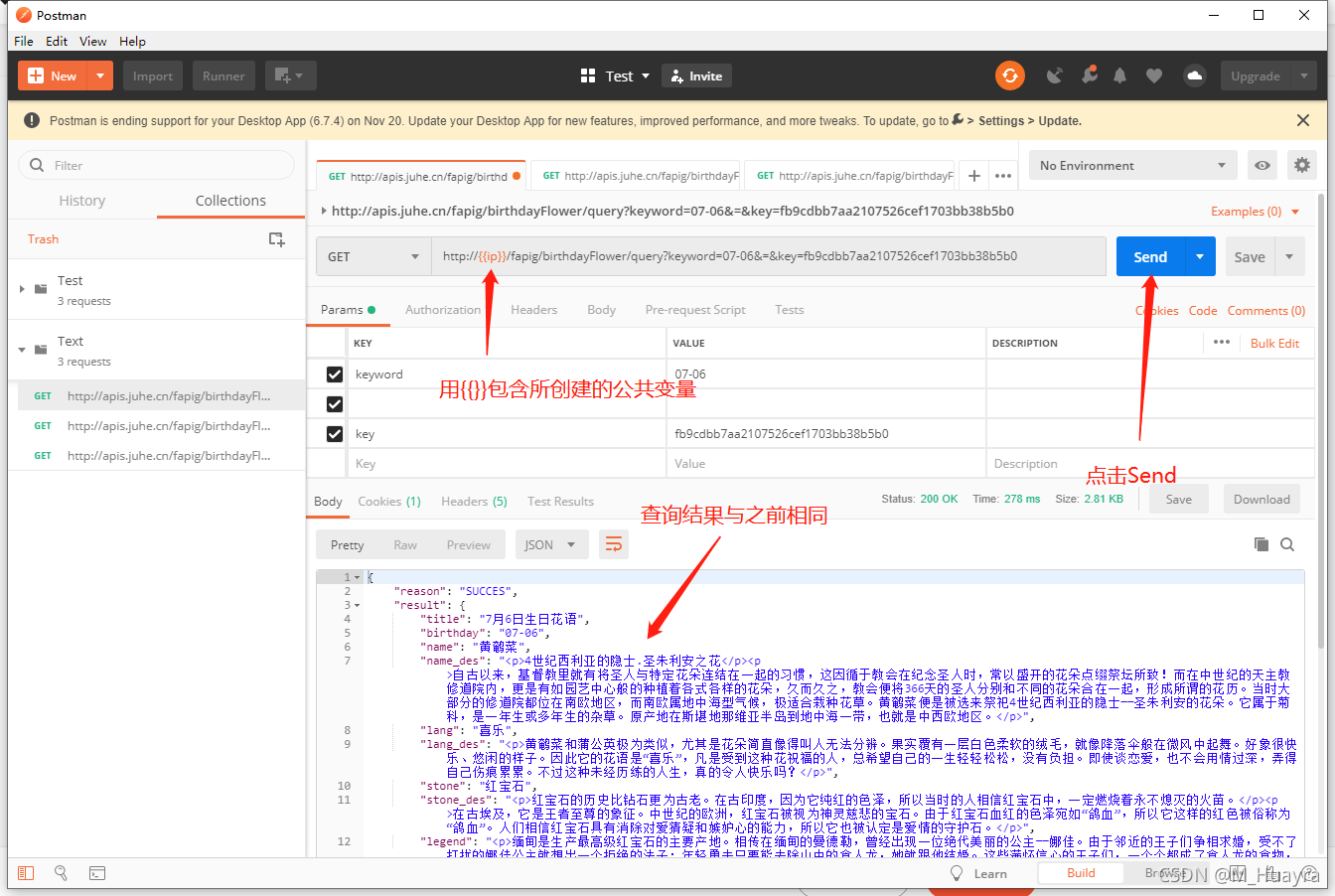Uncheck the key parameter checkbox
The height and width of the screenshot is (896, 1335).
tap(335, 434)
